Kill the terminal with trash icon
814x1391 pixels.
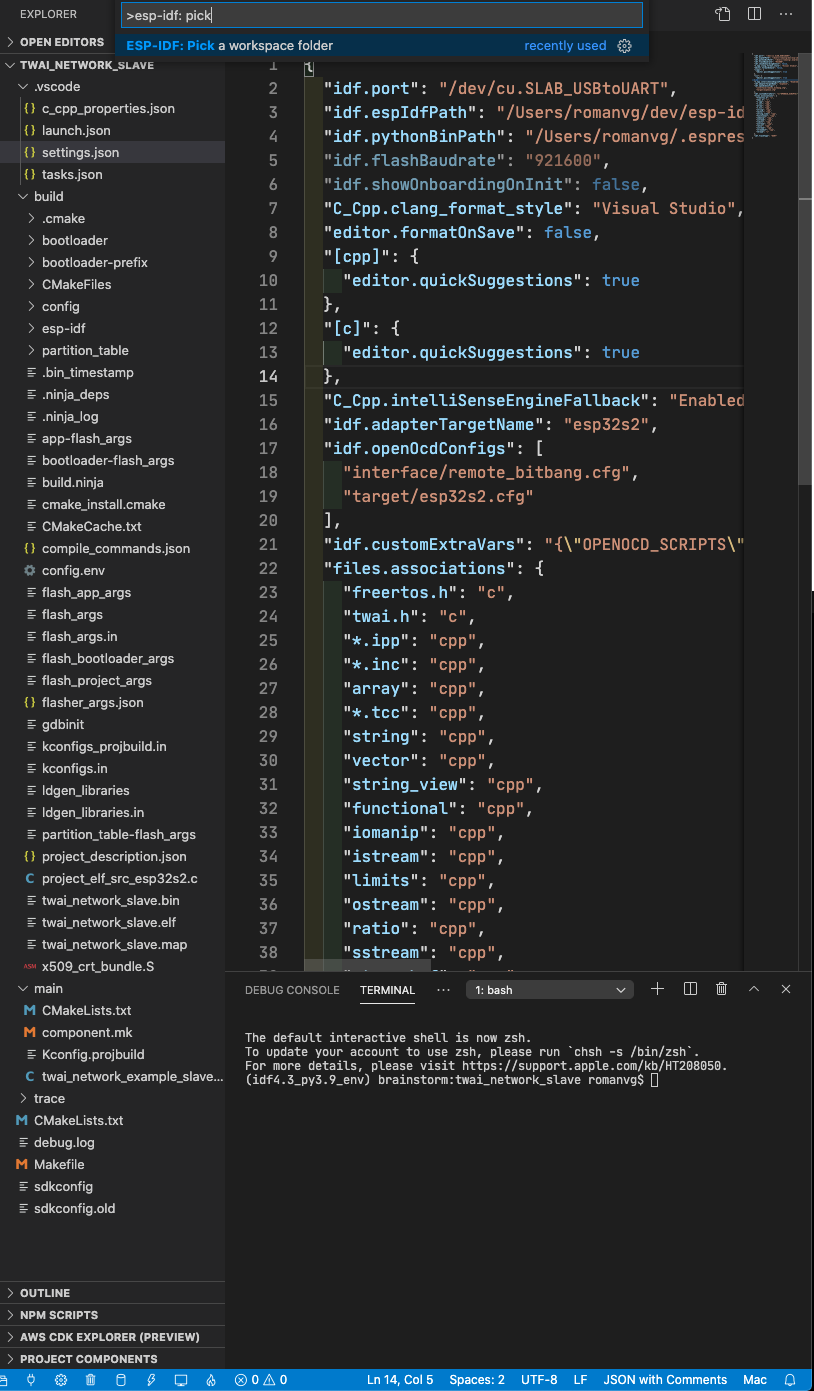coord(721,988)
